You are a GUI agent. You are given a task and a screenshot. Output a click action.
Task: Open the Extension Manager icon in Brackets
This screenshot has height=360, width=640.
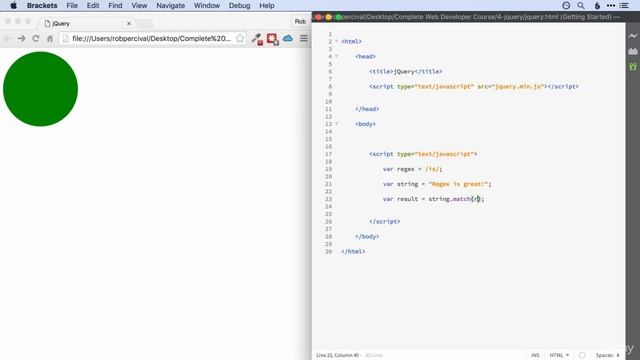[633, 51]
